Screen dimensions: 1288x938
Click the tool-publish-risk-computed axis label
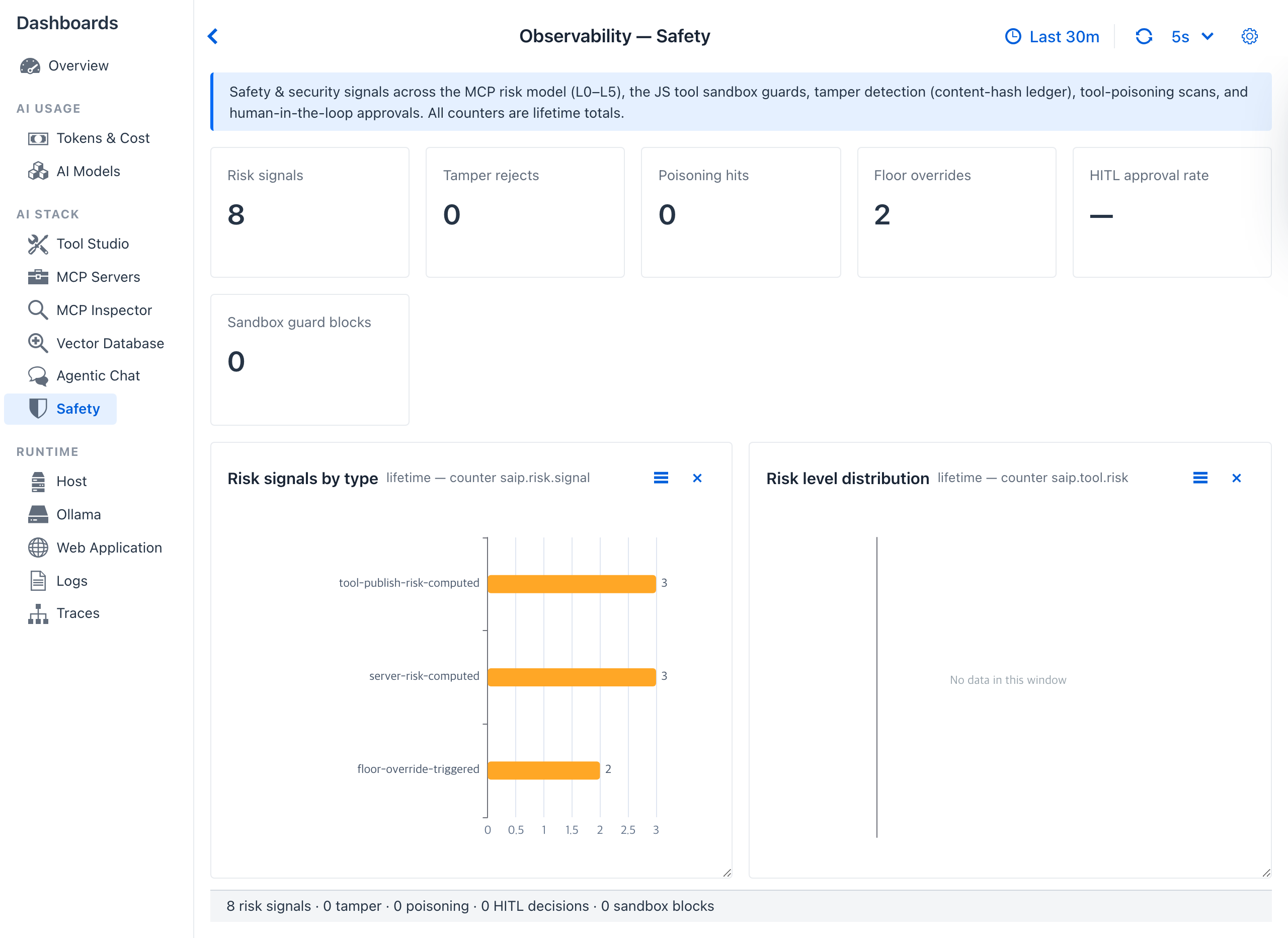pos(409,583)
